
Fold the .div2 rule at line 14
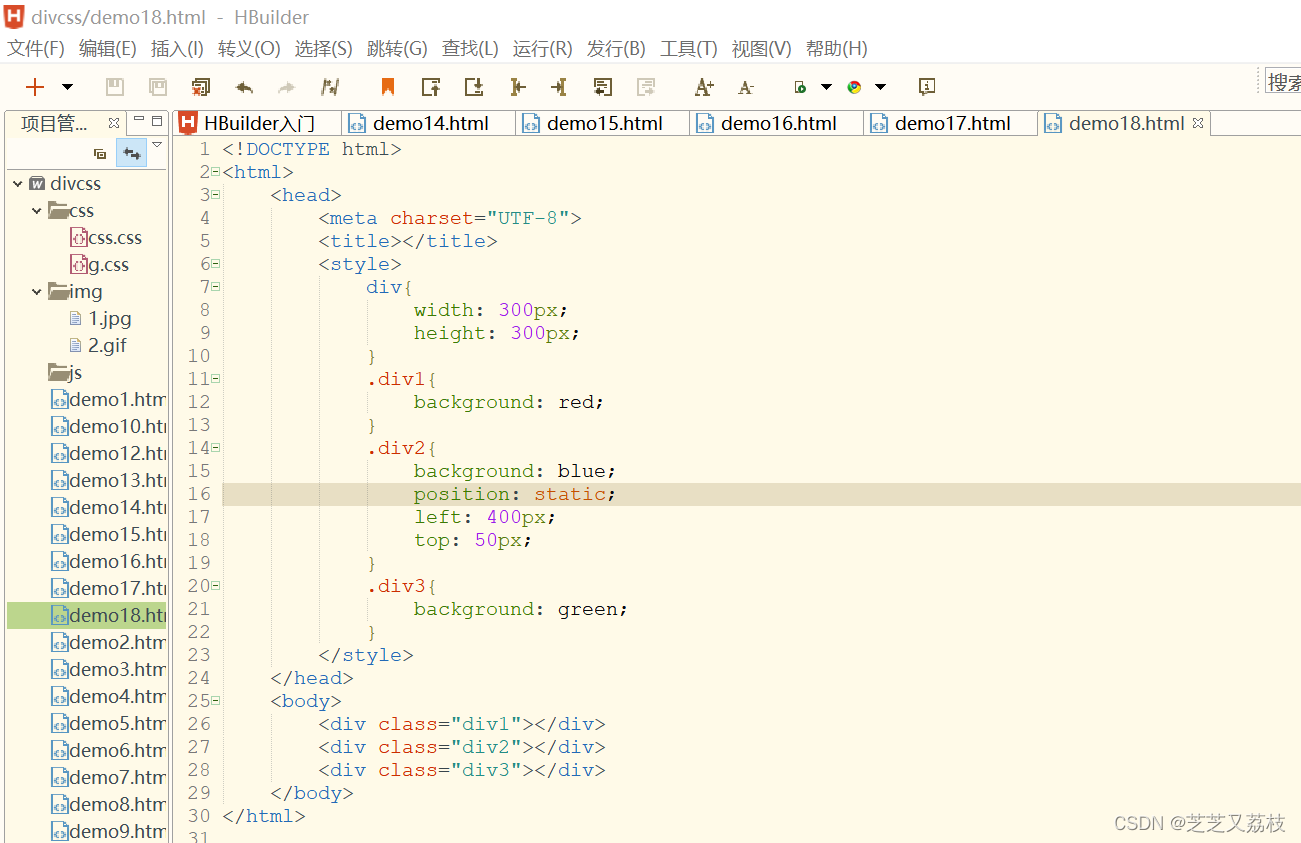215,448
